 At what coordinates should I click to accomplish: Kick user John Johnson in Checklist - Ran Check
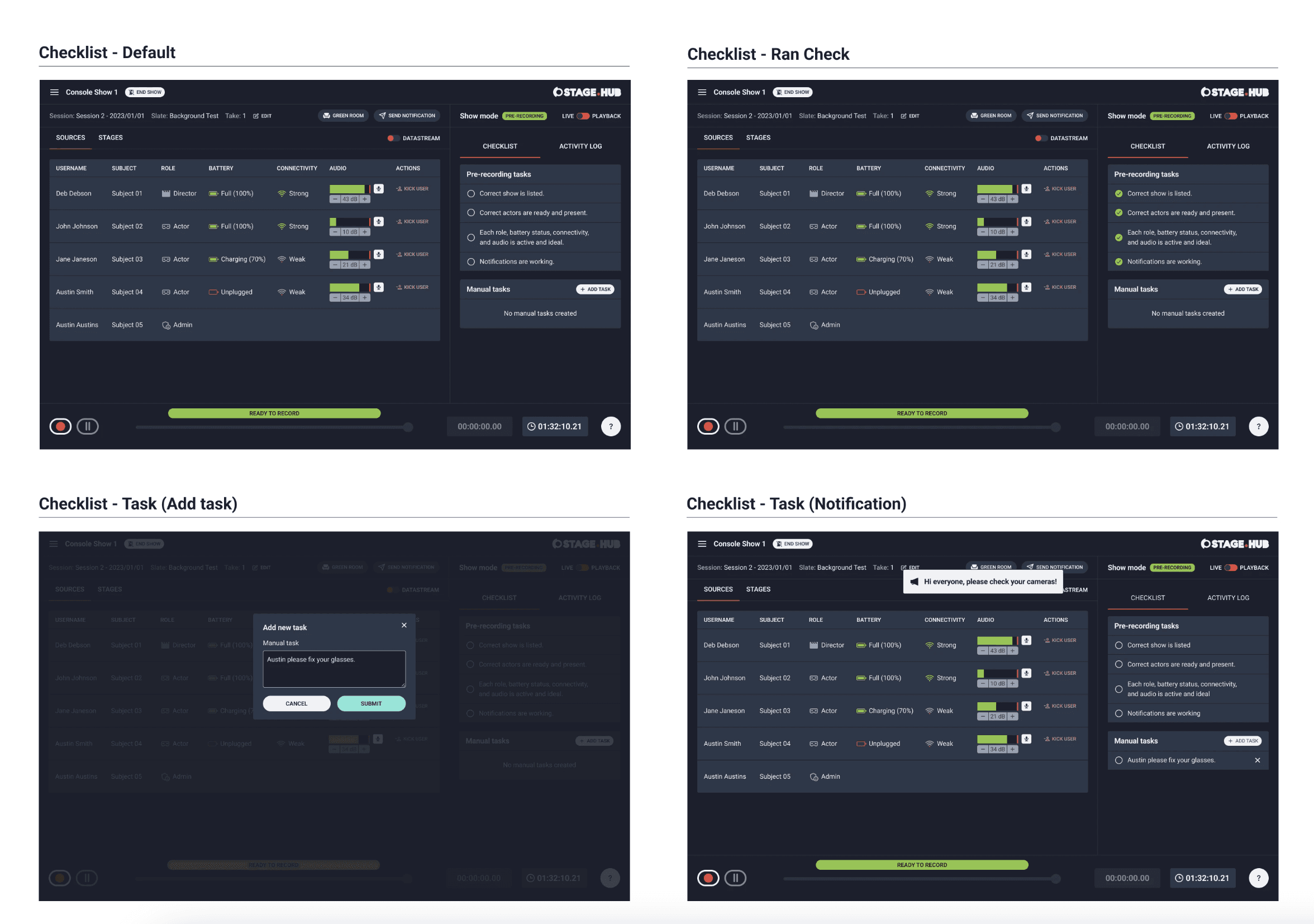pyautogui.click(x=1060, y=221)
